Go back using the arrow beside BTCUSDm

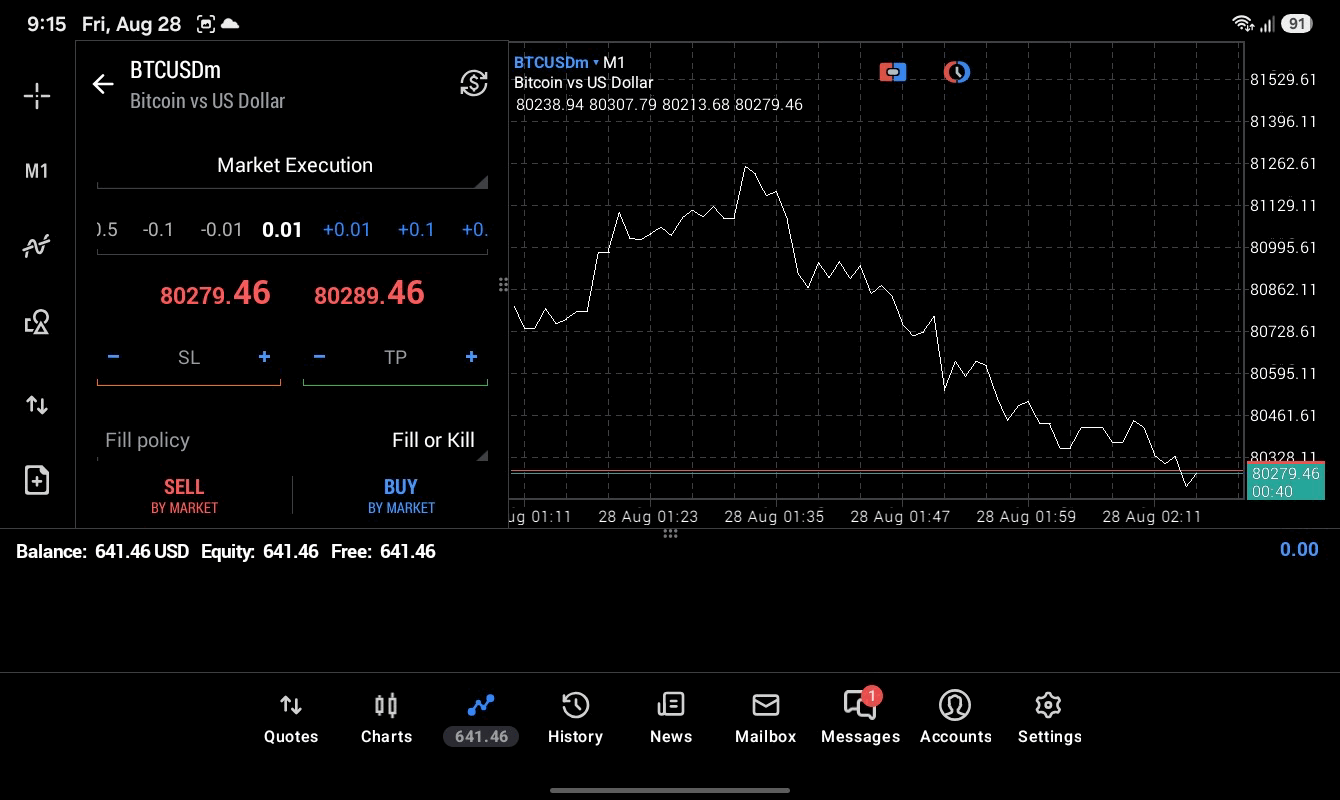(x=103, y=84)
